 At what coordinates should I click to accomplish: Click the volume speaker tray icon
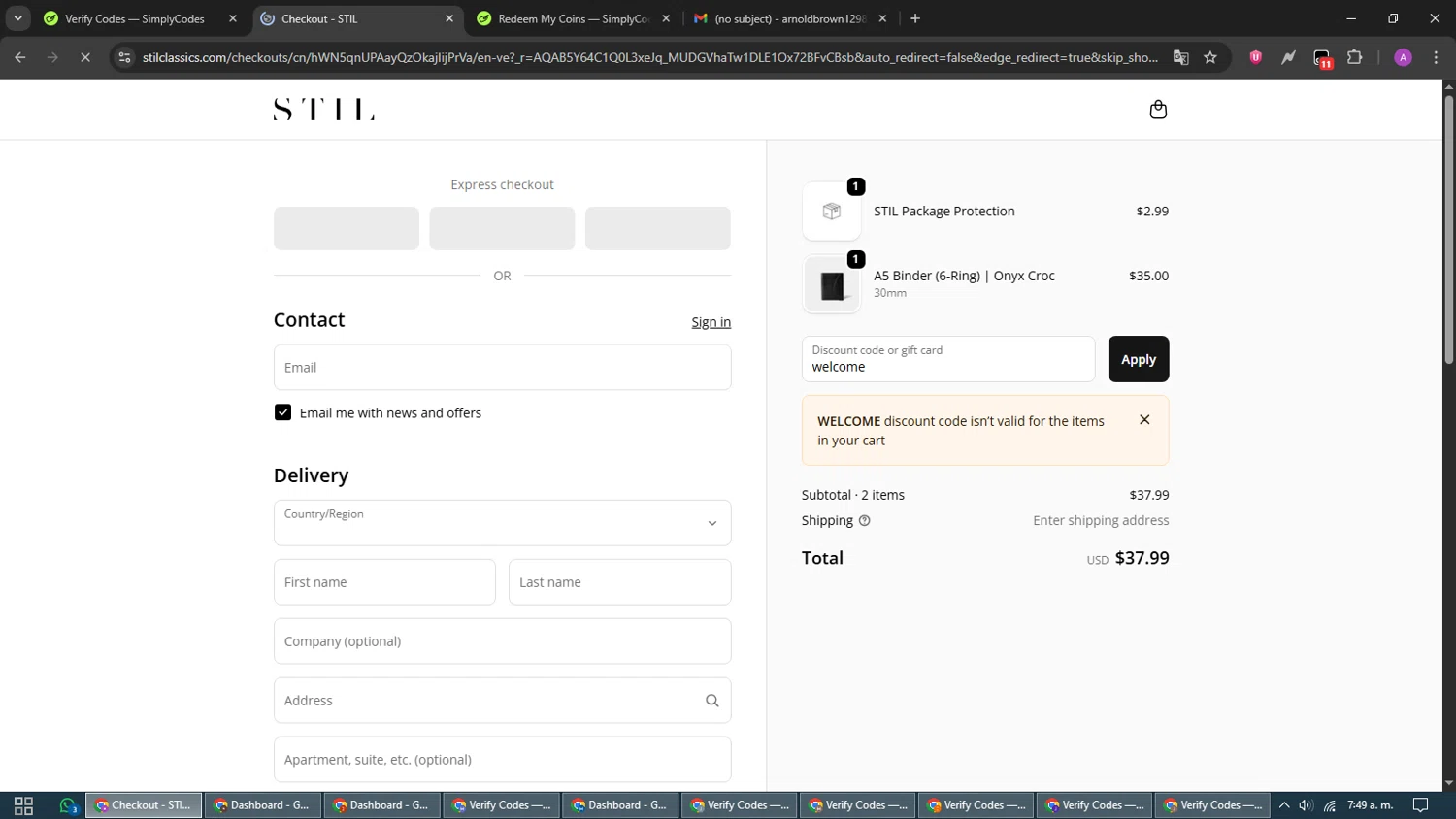click(1306, 805)
